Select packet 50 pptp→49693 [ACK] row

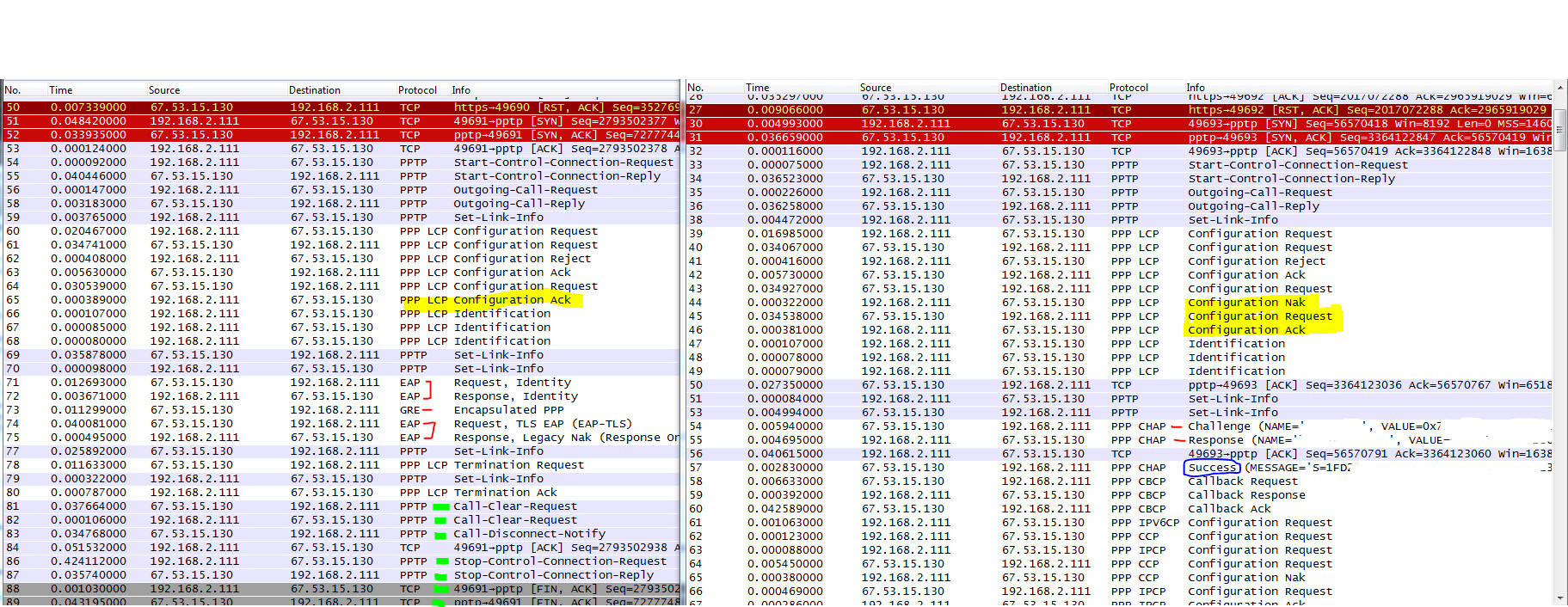[x=1119, y=385]
